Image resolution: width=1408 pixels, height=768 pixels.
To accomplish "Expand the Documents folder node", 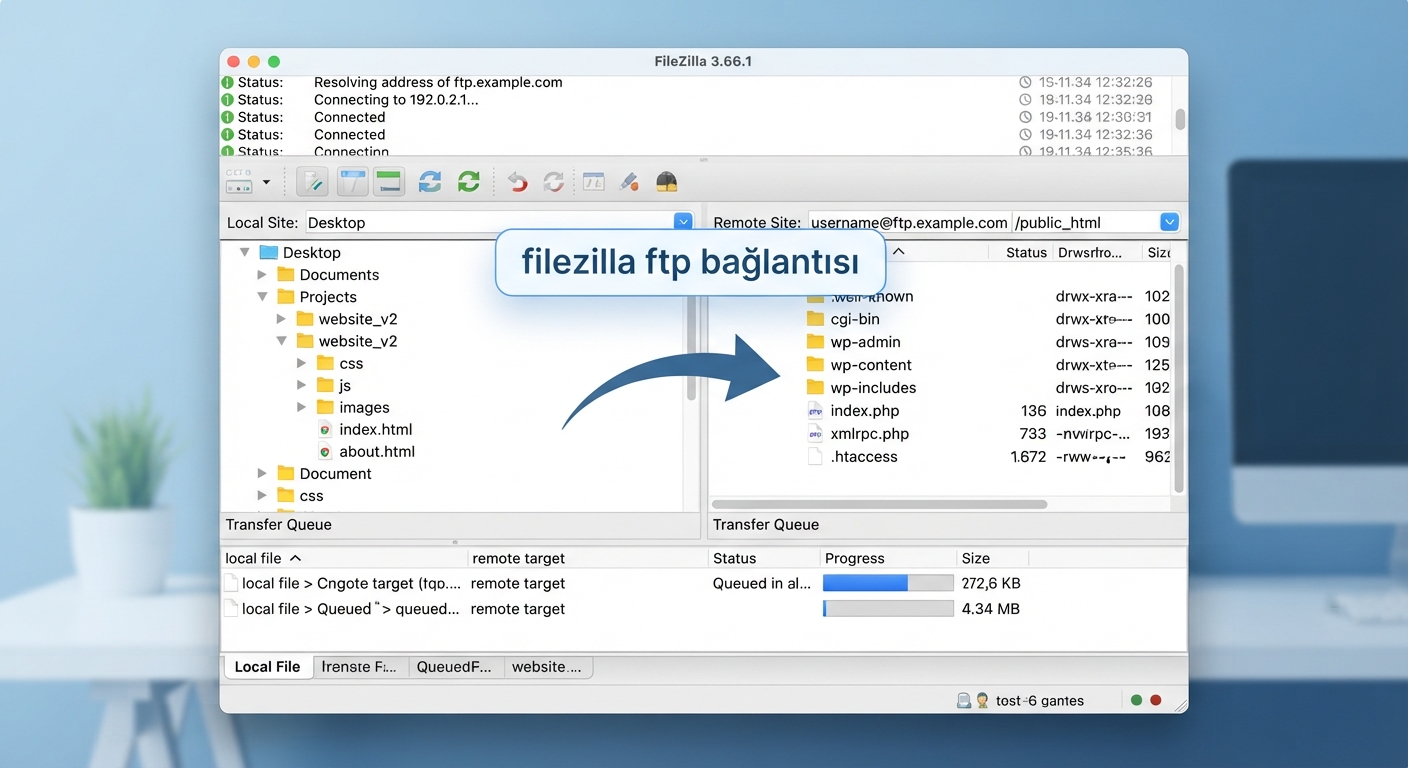I will click(x=262, y=275).
